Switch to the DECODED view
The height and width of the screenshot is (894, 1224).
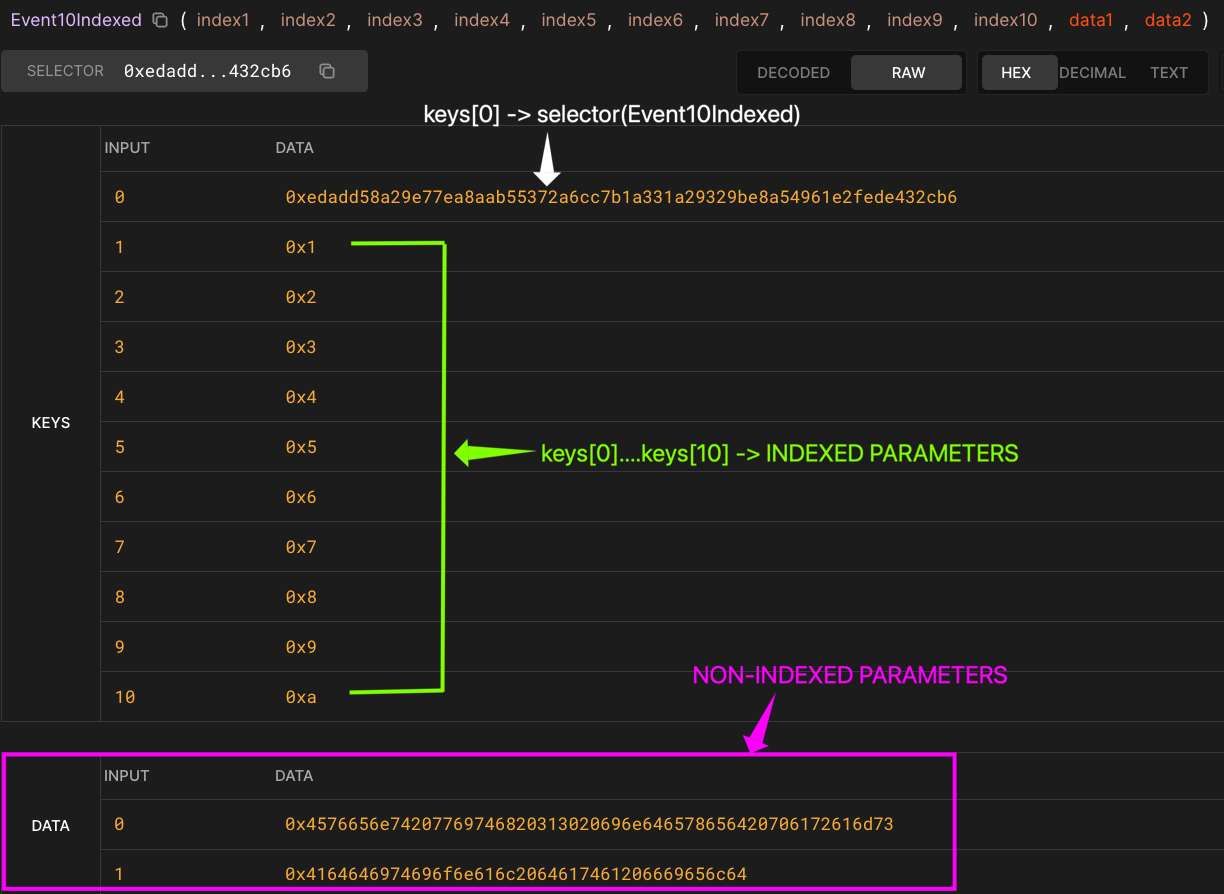click(793, 72)
